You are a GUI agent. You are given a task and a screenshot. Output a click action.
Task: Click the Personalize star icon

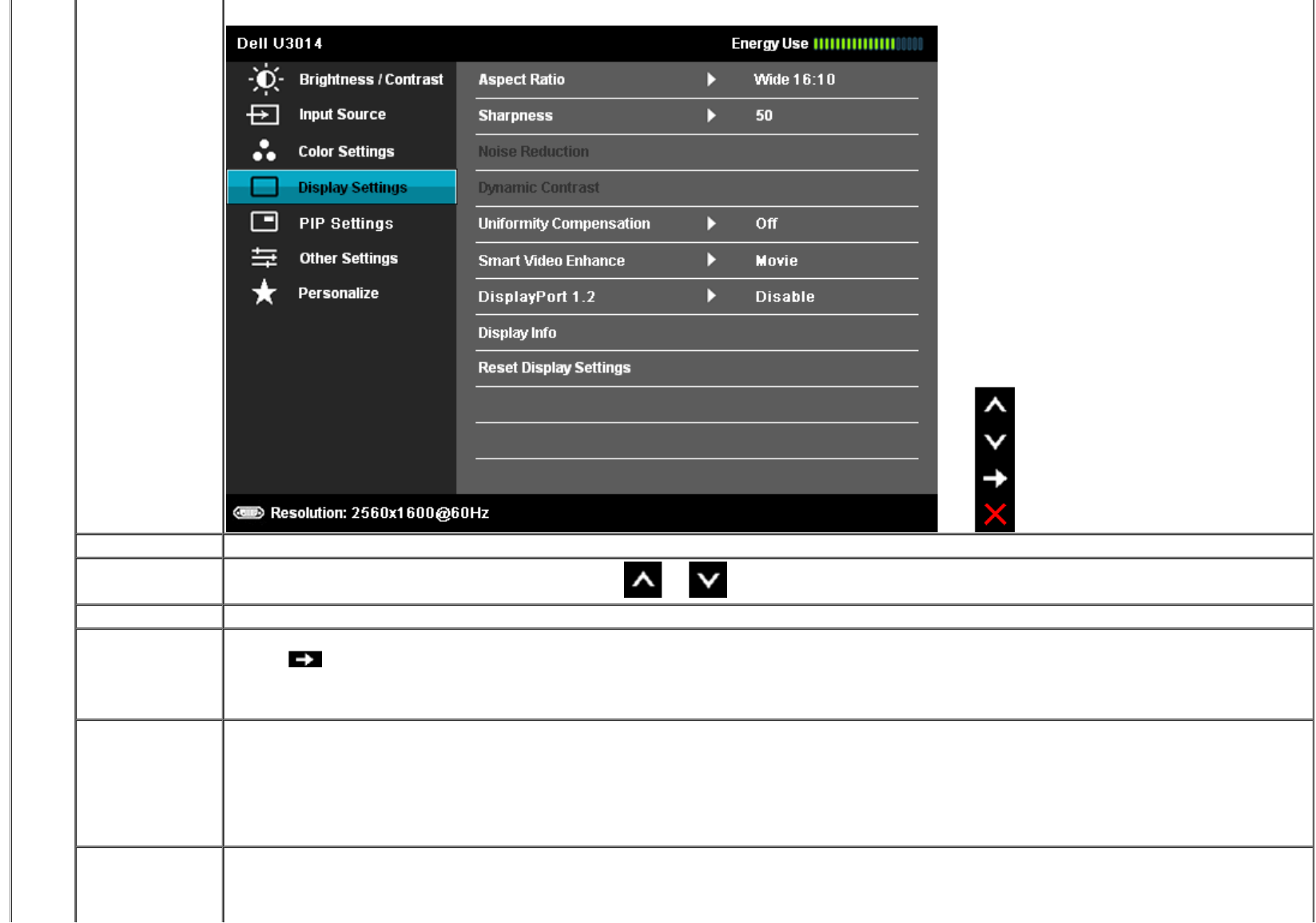tap(264, 292)
